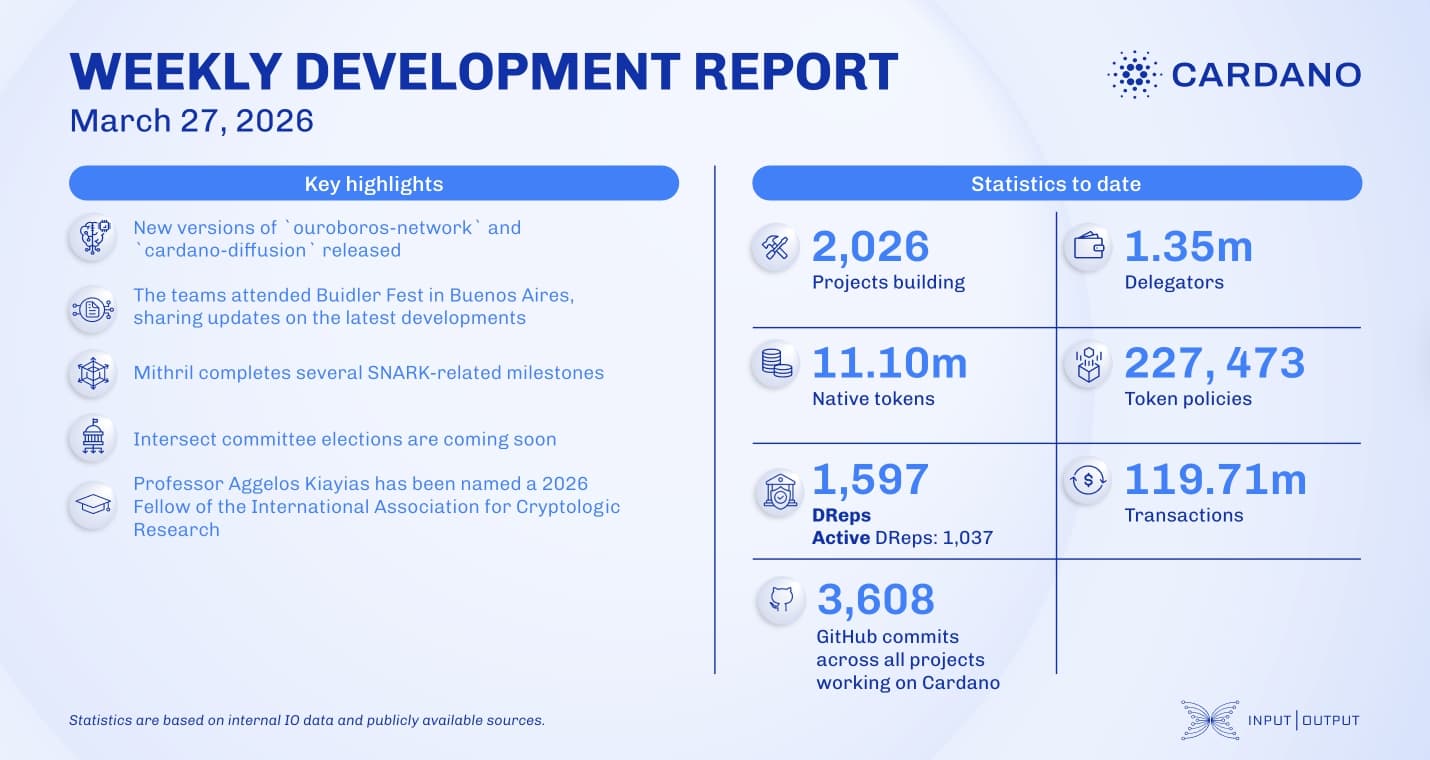The width and height of the screenshot is (1430, 760).
Task: Select the Key highlights header pill
Action: click(x=373, y=183)
